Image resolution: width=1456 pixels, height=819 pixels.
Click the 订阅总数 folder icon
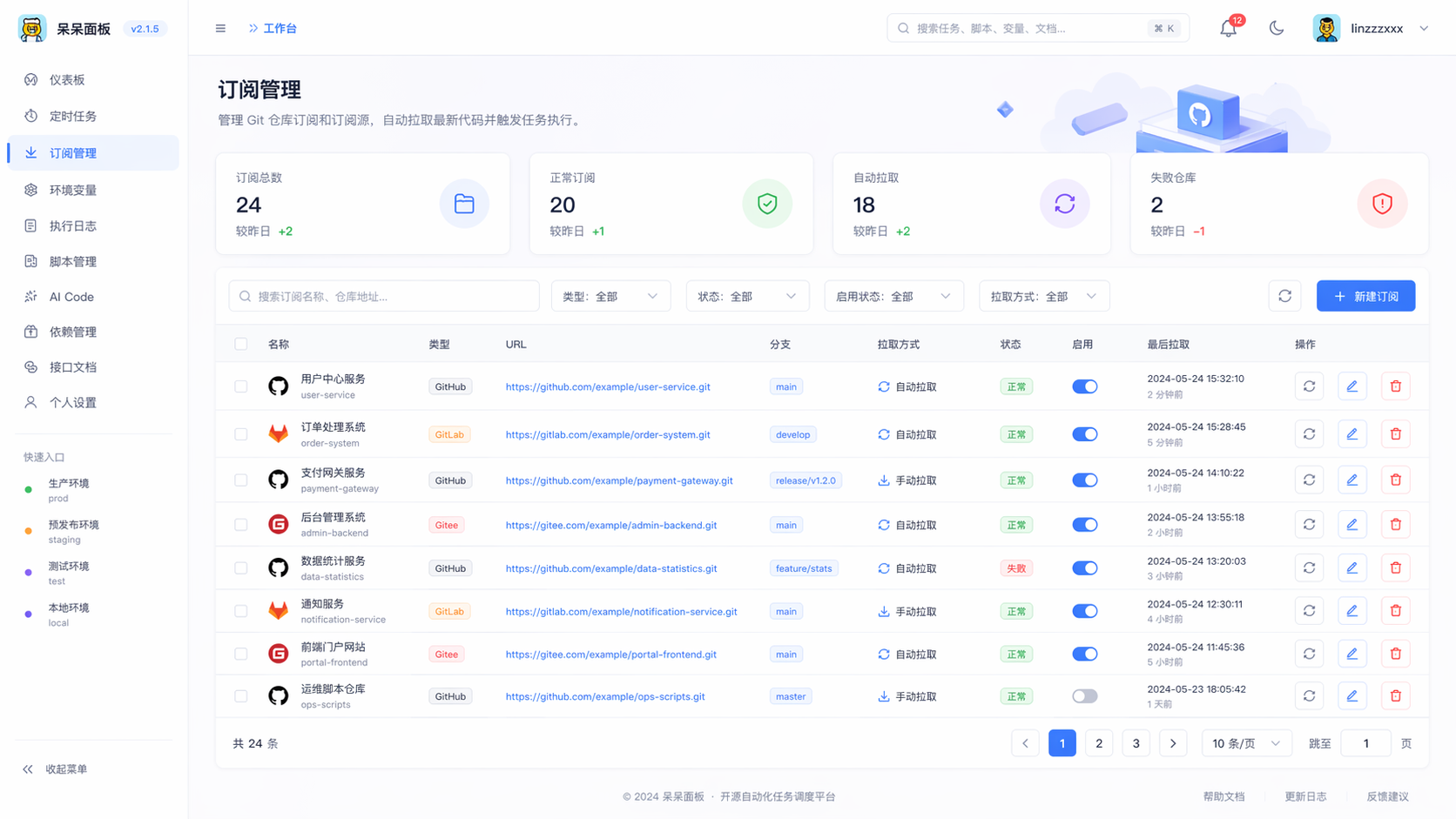coord(464,204)
